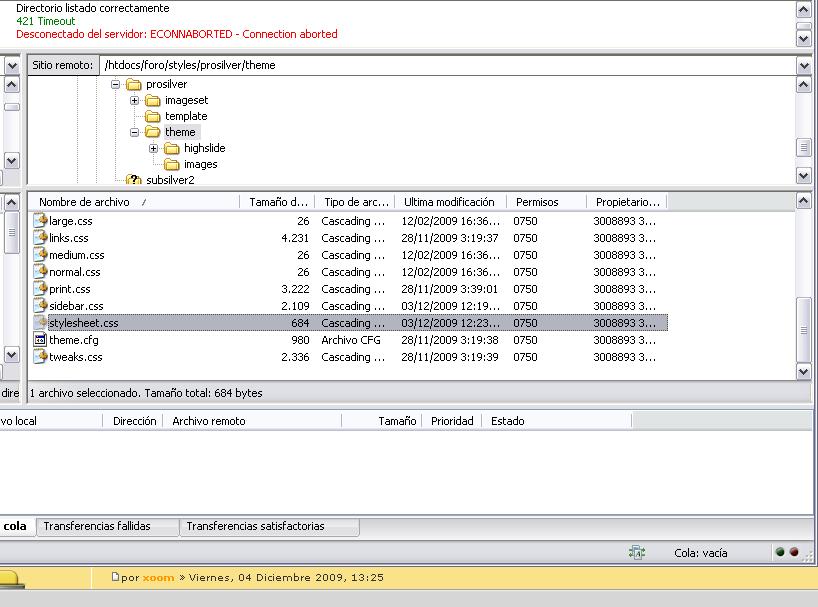Open the xoom user profile link
818x607 pixels.
(159, 577)
